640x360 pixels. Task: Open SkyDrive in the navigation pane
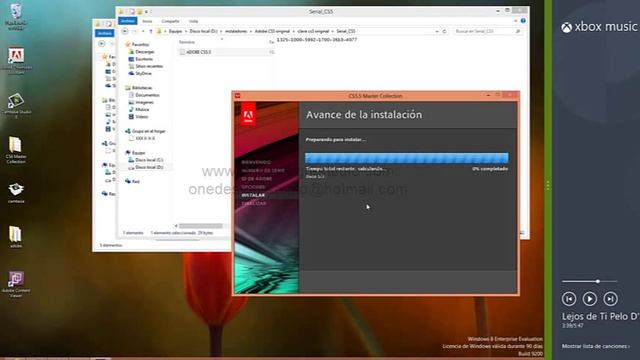point(143,73)
